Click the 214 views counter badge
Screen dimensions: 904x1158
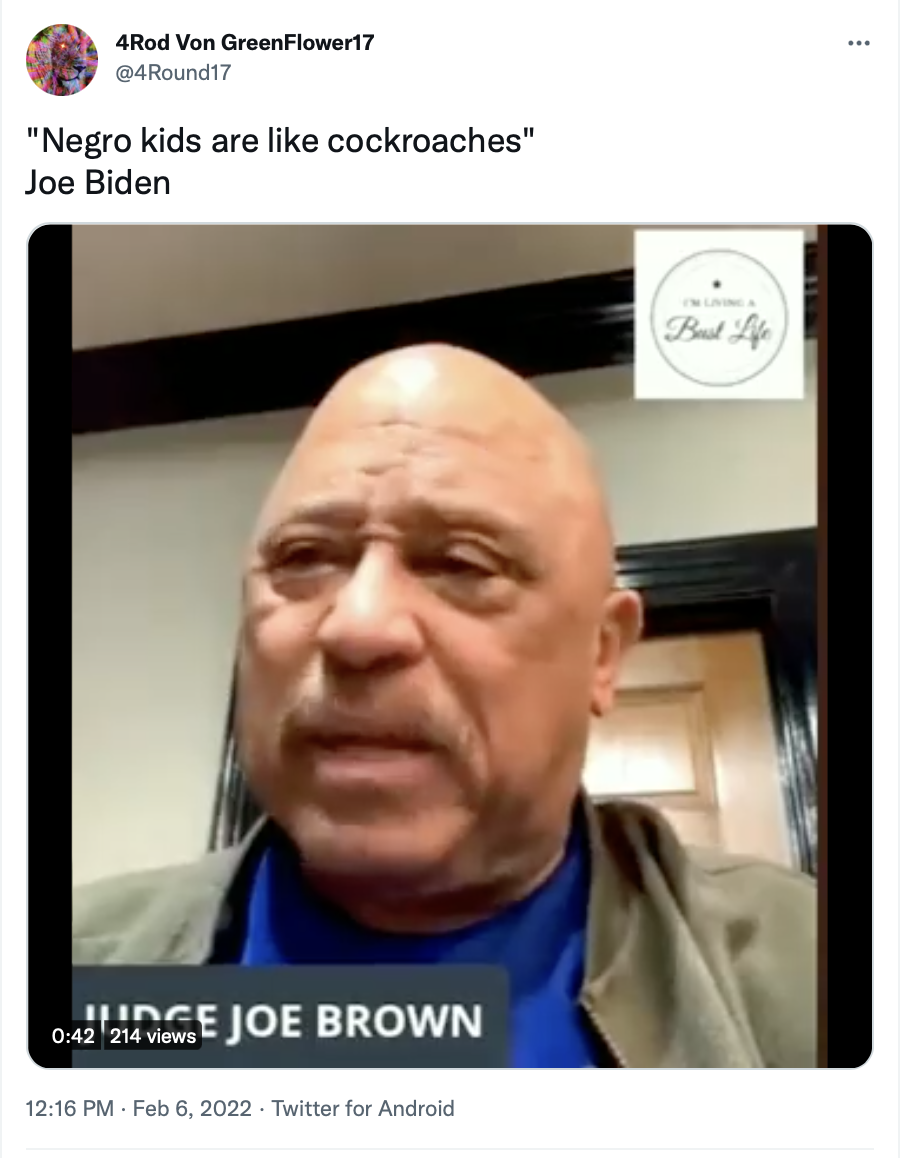tap(153, 1035)
